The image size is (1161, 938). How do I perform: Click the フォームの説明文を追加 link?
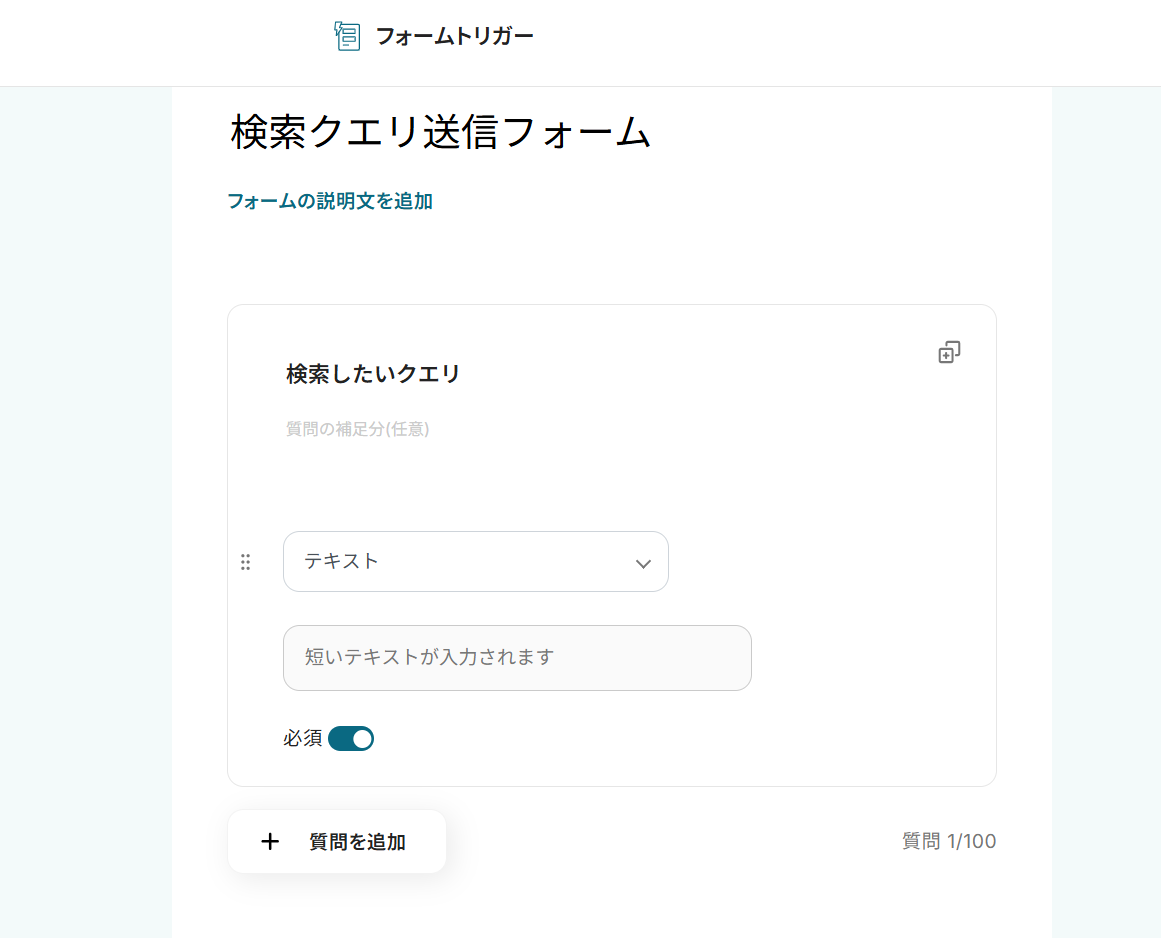[330, 201]
